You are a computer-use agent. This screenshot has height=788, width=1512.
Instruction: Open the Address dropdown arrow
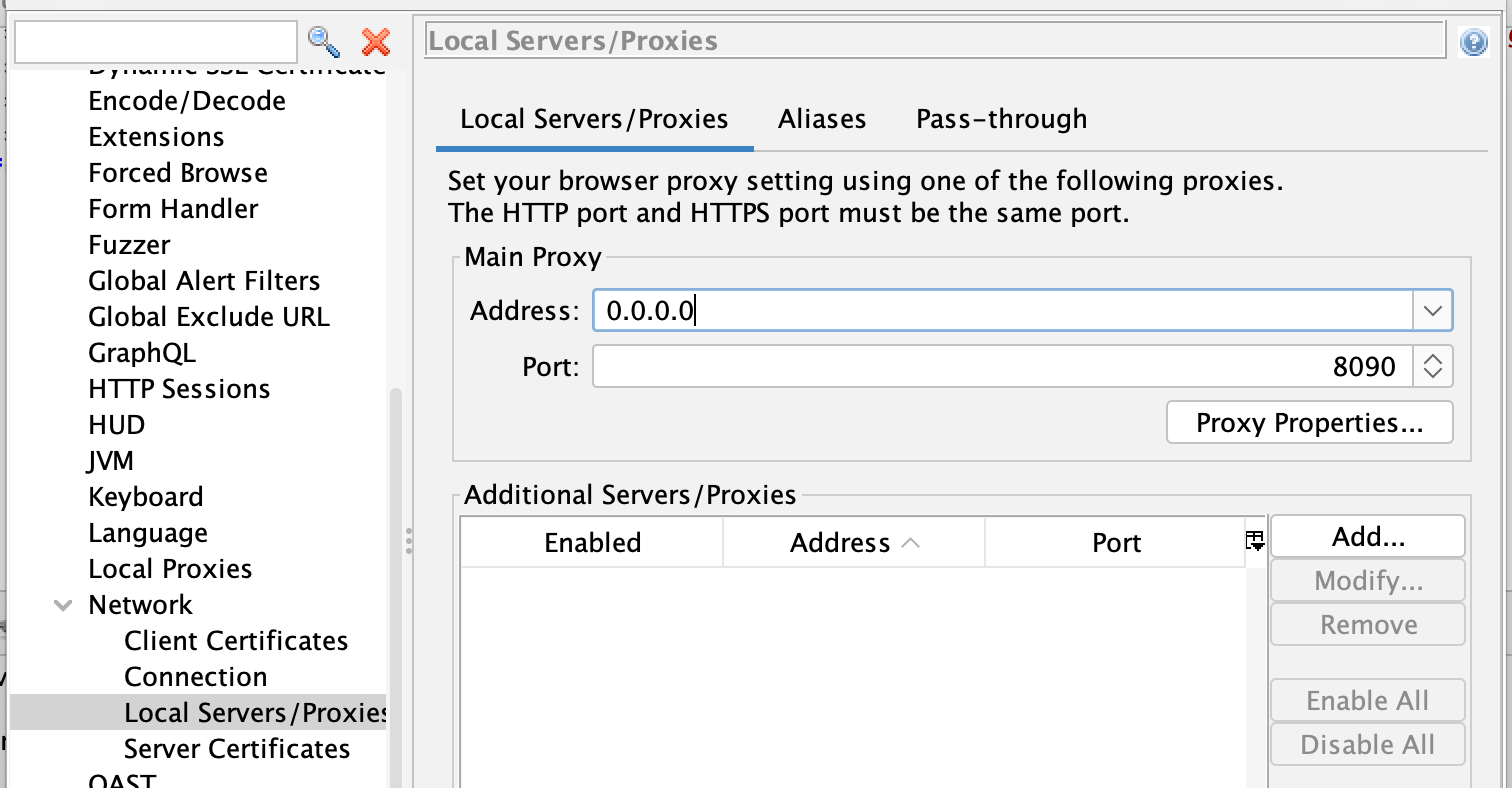coord(1432,311)
